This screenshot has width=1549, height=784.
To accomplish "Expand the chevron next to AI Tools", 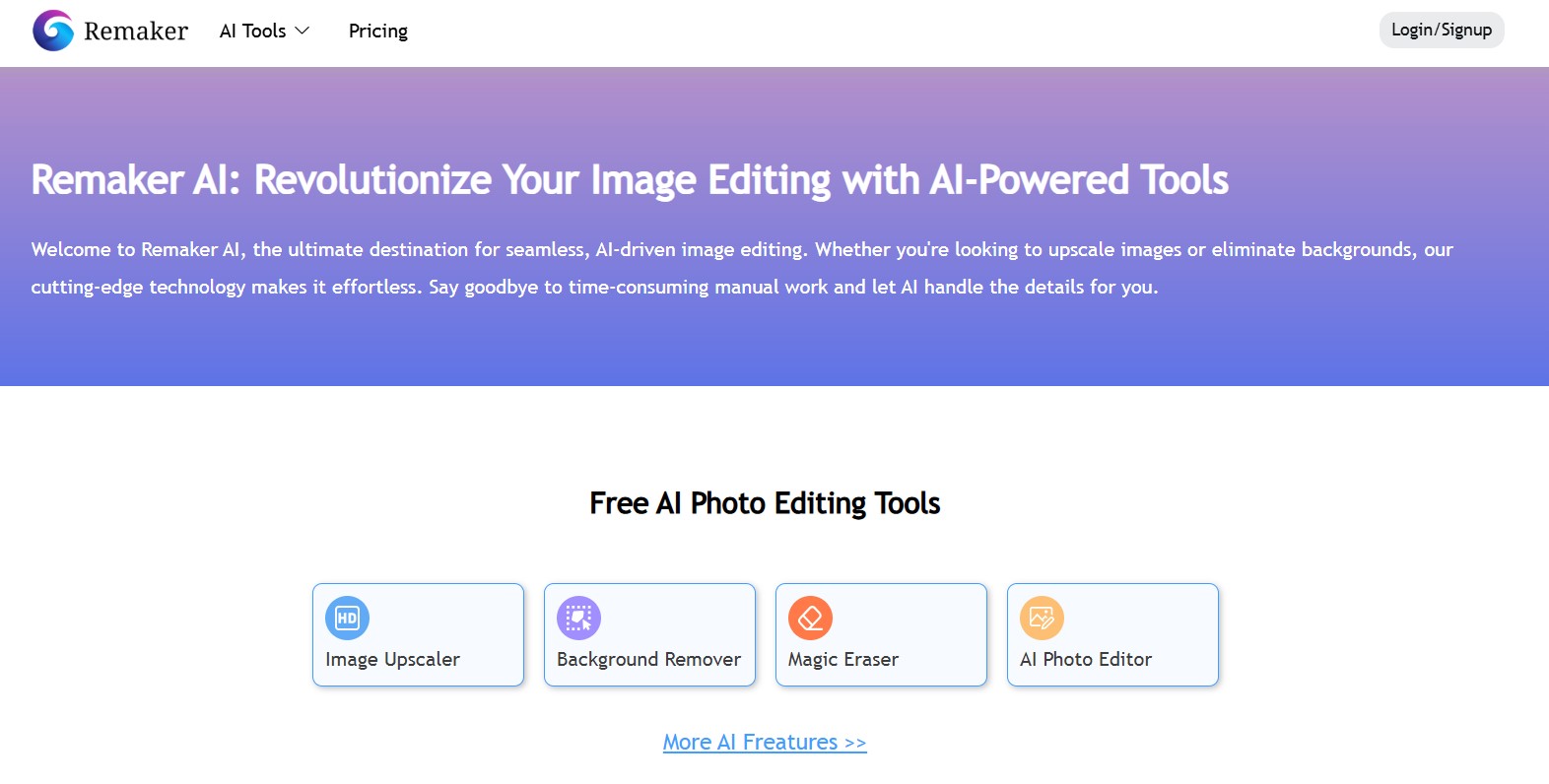I will pyautogui.click(x=303, y=32).
